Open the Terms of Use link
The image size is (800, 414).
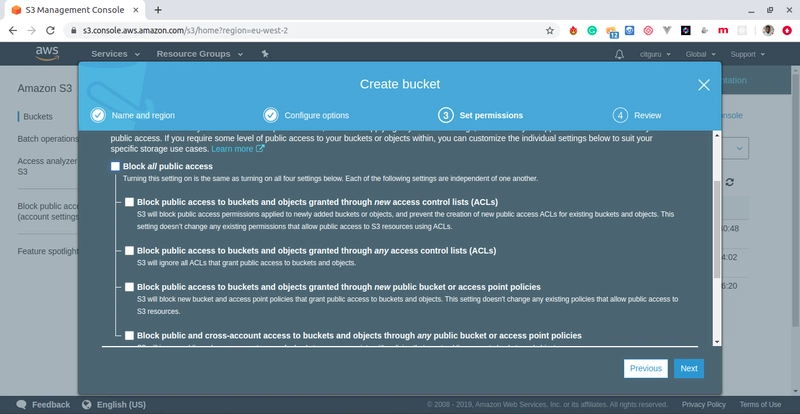click(760, 404)
